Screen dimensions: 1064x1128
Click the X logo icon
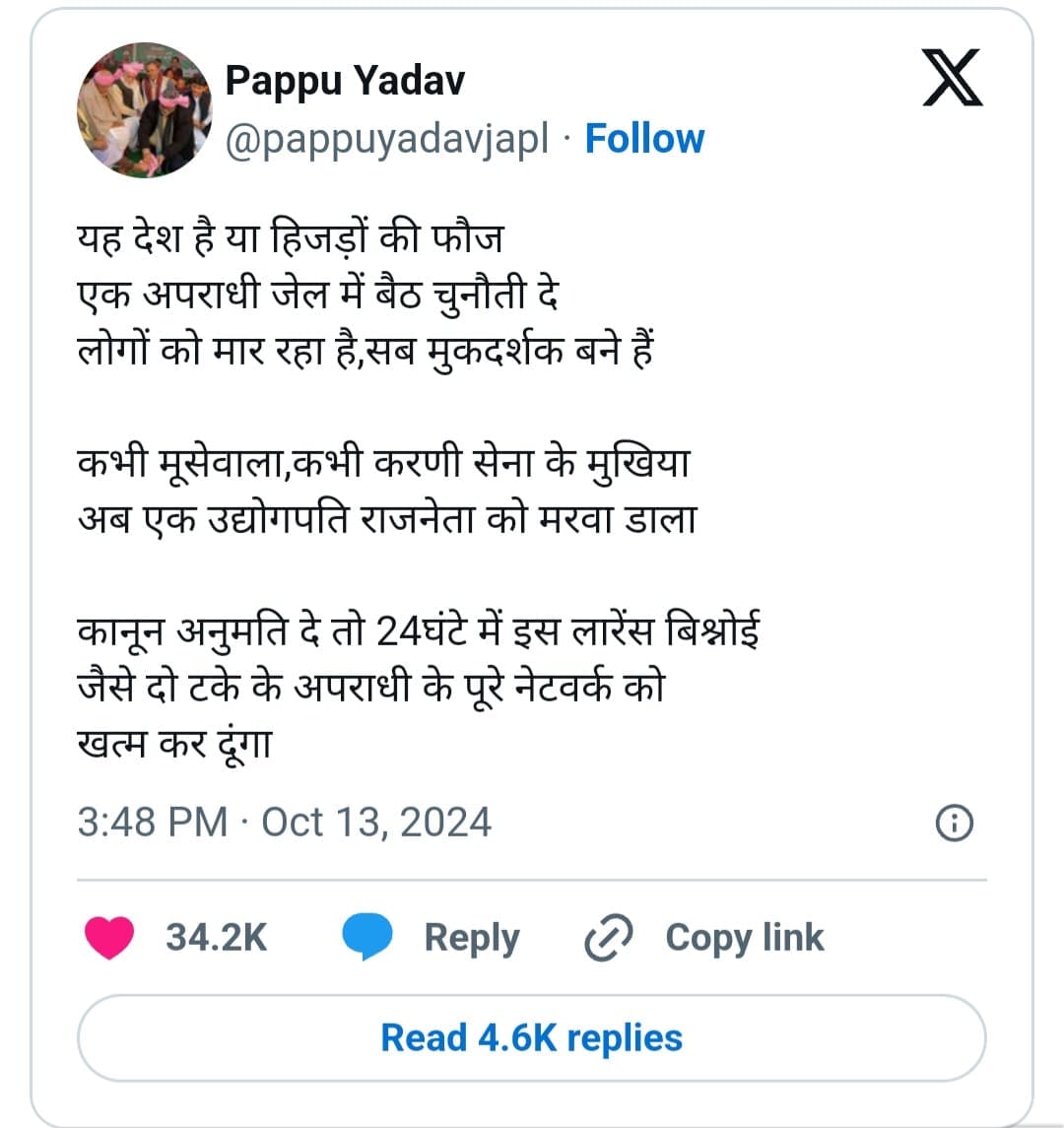point(952,79)
